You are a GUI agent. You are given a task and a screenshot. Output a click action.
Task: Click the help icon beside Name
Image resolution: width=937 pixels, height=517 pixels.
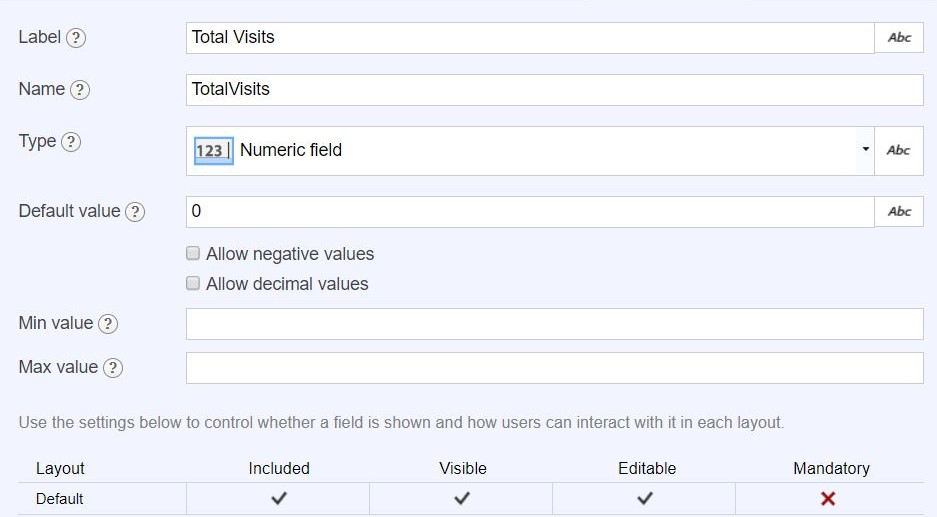pyautogui.click(x=80, y=90)
